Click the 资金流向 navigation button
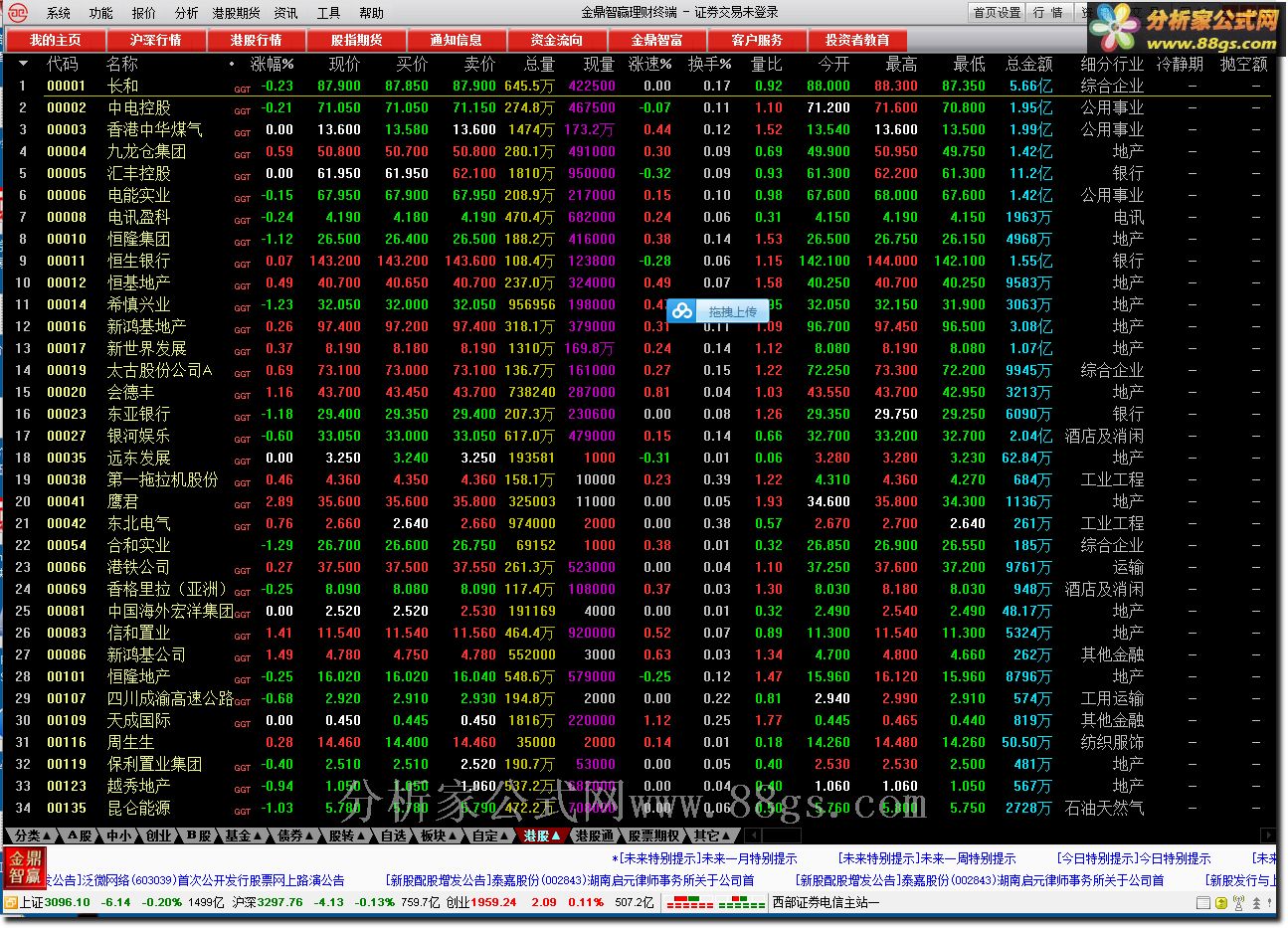 [557, 41]
